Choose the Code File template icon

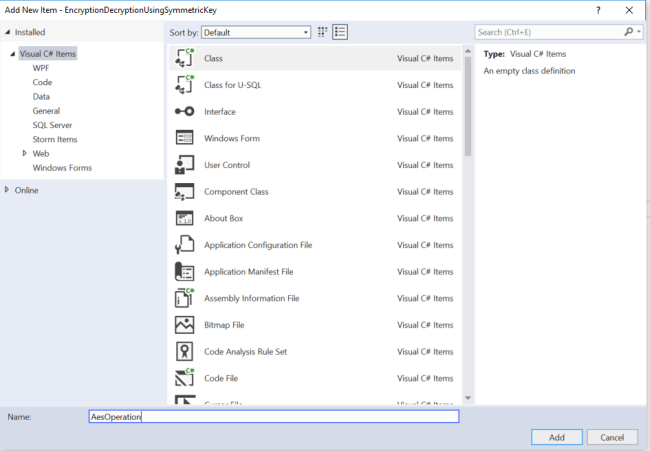[184, 378]
